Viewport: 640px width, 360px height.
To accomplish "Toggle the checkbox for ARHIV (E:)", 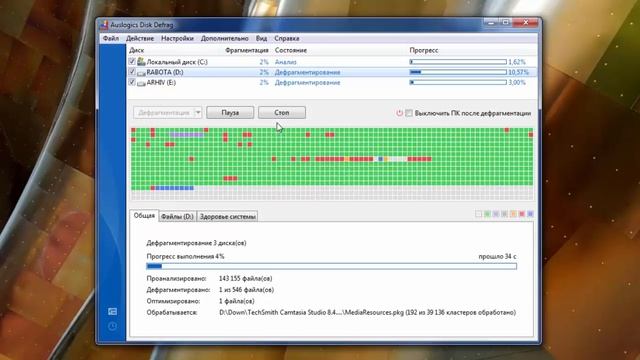I will [132, 82].
